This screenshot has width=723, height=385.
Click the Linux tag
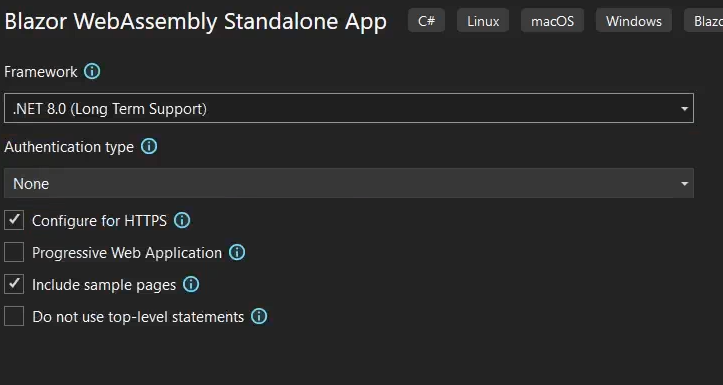click(483, 21)
